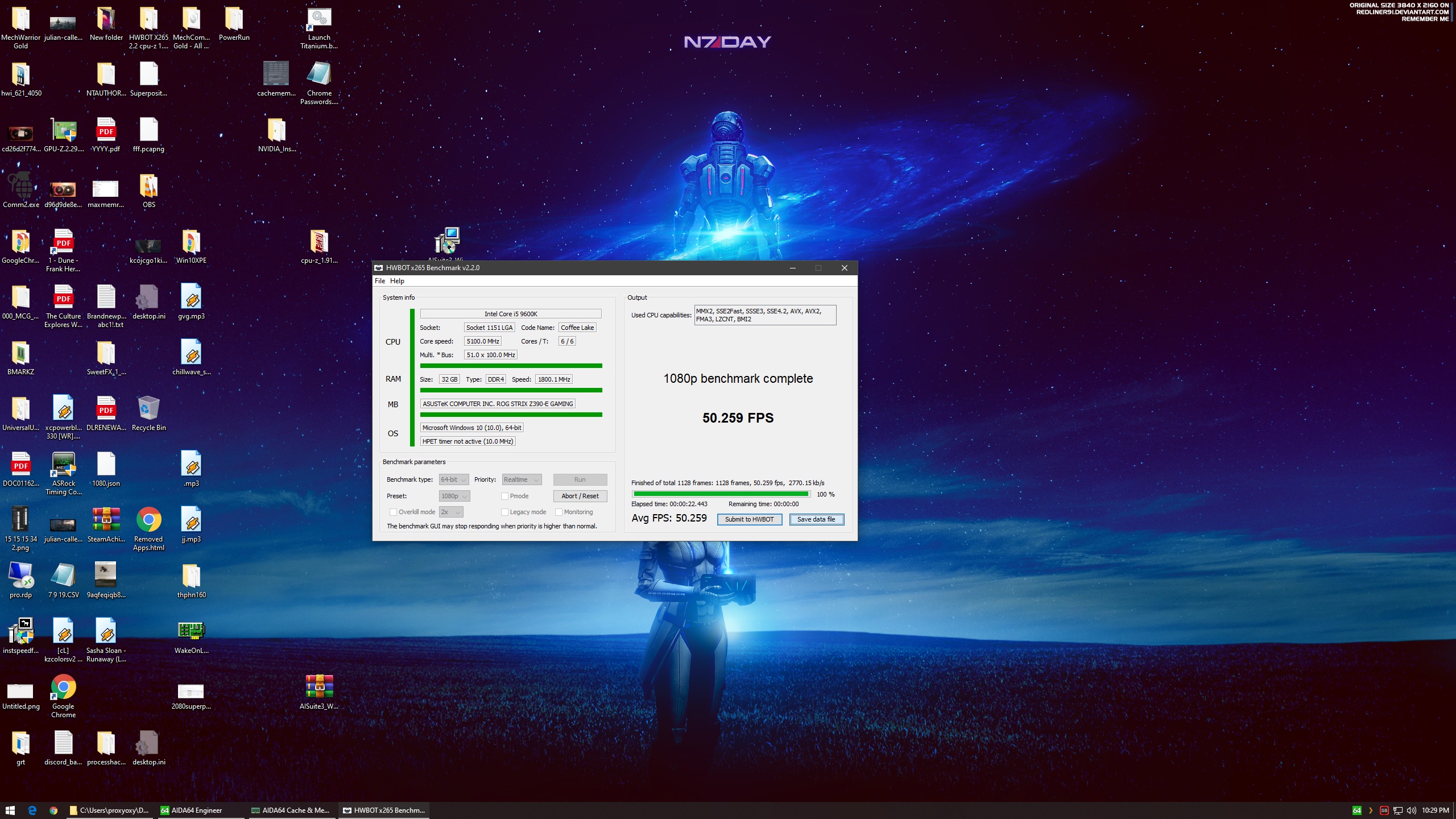Click the Used CPU capabilities text box

pyautogui.click(x=765, y=315)
